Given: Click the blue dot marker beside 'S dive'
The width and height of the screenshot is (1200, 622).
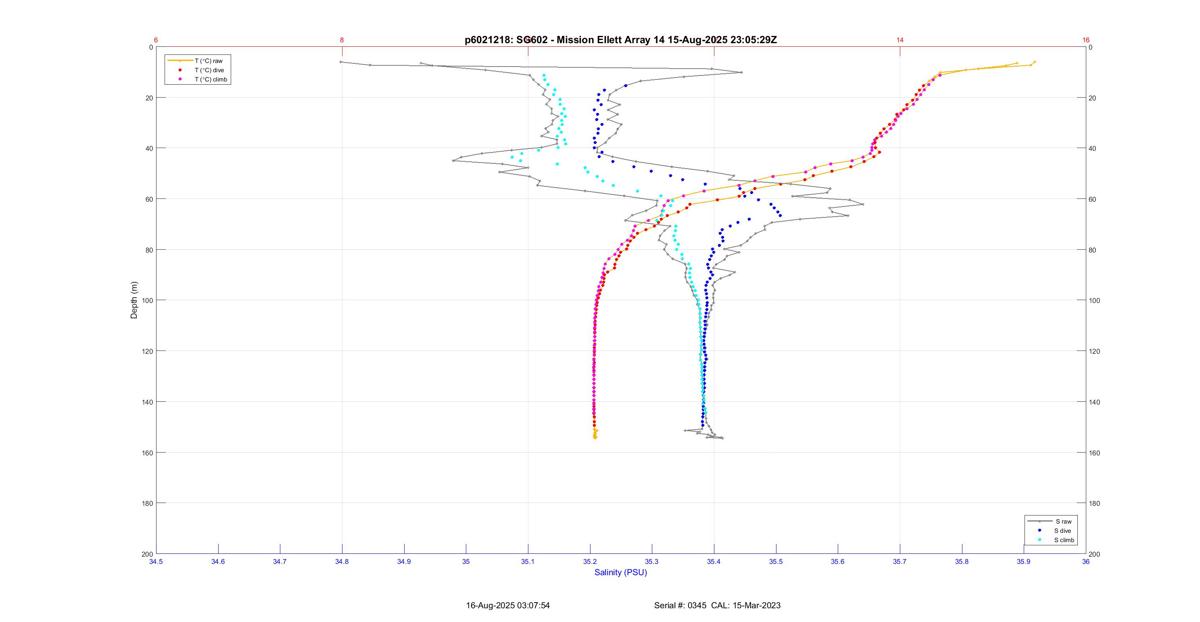Looking at the screenshot, I should [1040, 530].
